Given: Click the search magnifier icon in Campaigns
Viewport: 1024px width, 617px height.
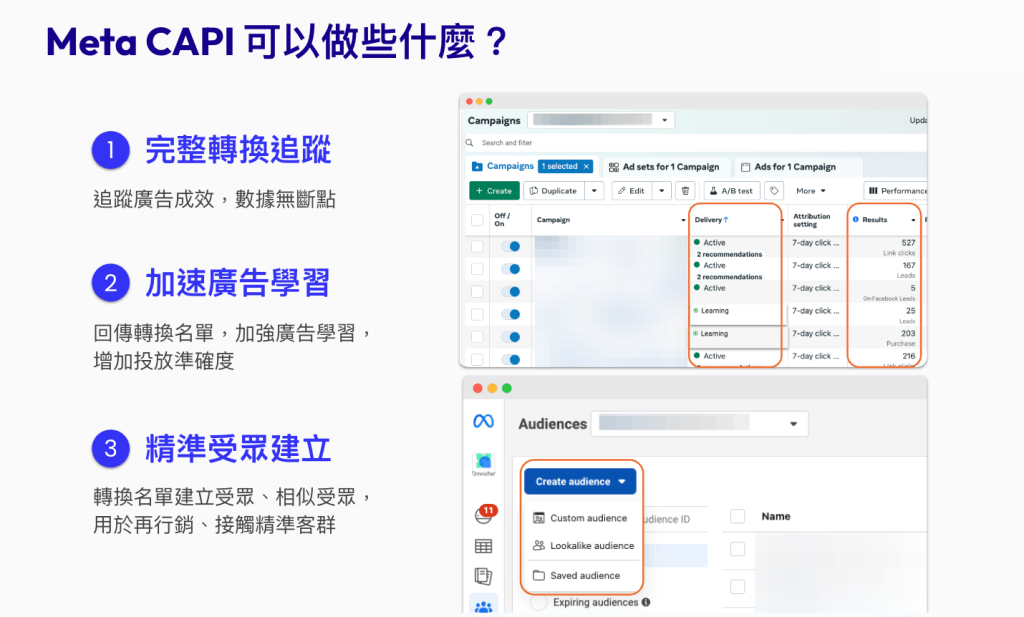Looking at the screenshot, I should tap(470, 142).
